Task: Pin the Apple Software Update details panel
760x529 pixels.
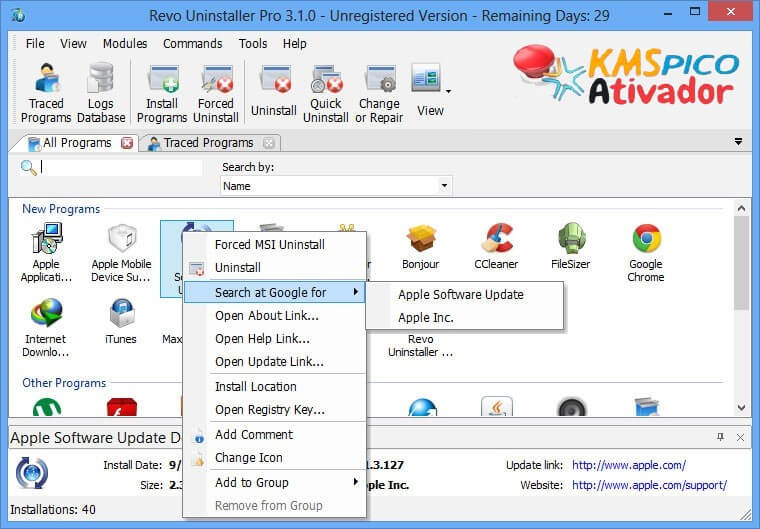Action: tap(721, 437)
